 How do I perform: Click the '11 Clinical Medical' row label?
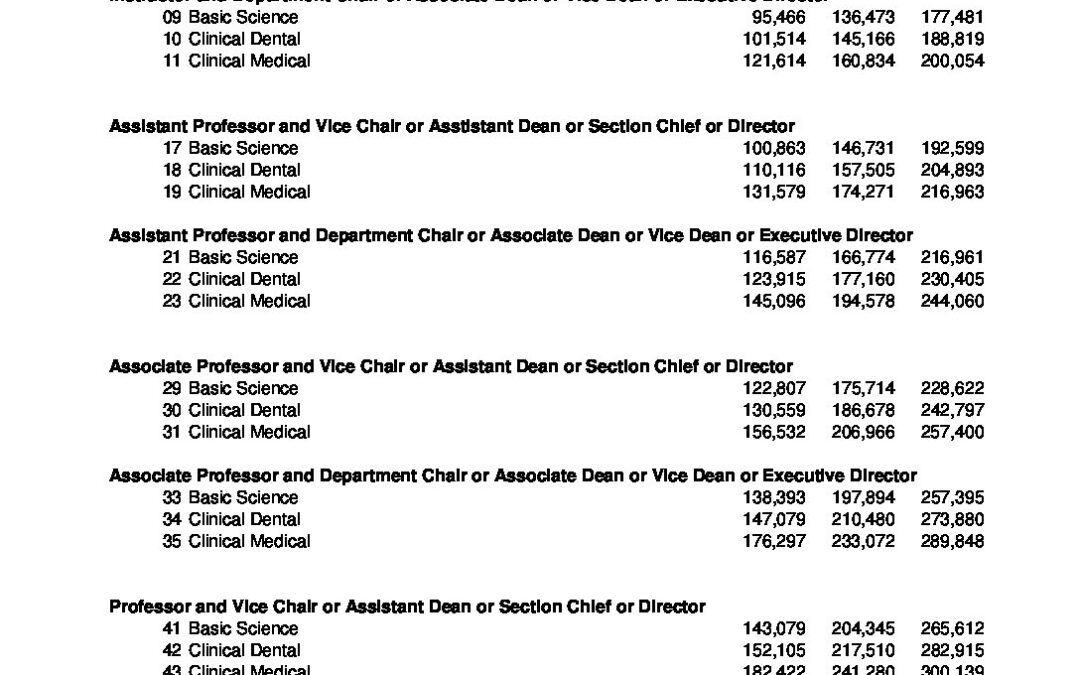coord(236,61)
